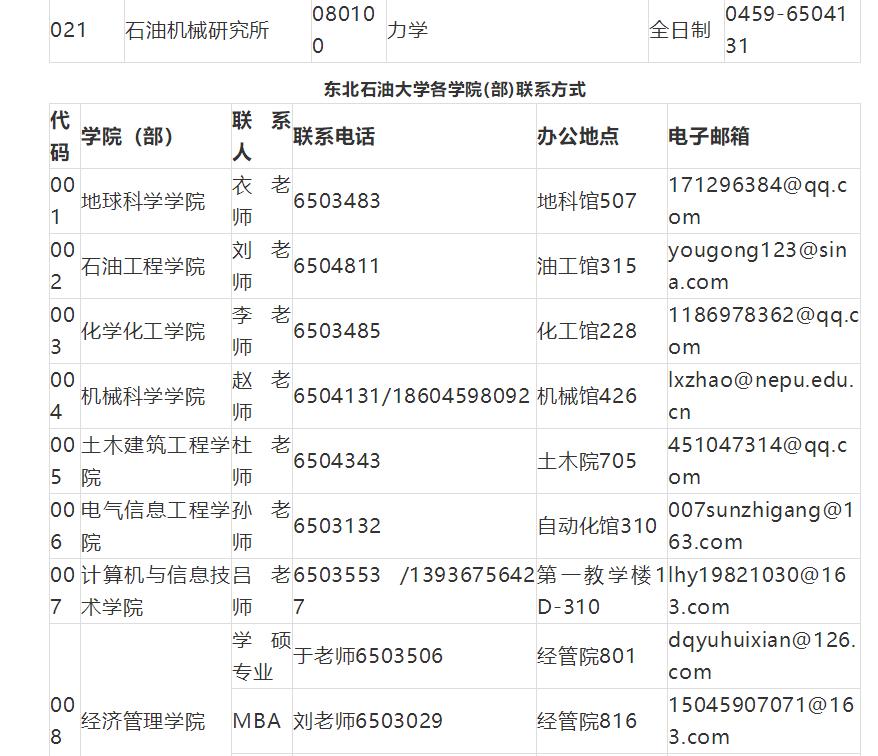Select email lxzhao@nepu.edu.cn

[762, 396]
